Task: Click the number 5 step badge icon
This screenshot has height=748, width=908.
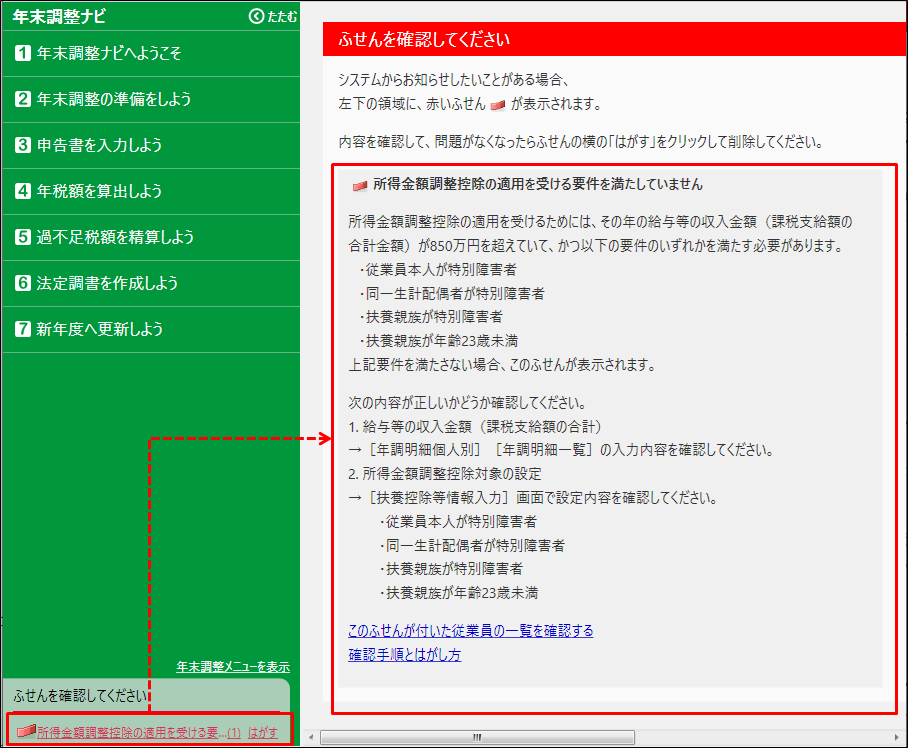Action: pos(23,237)
